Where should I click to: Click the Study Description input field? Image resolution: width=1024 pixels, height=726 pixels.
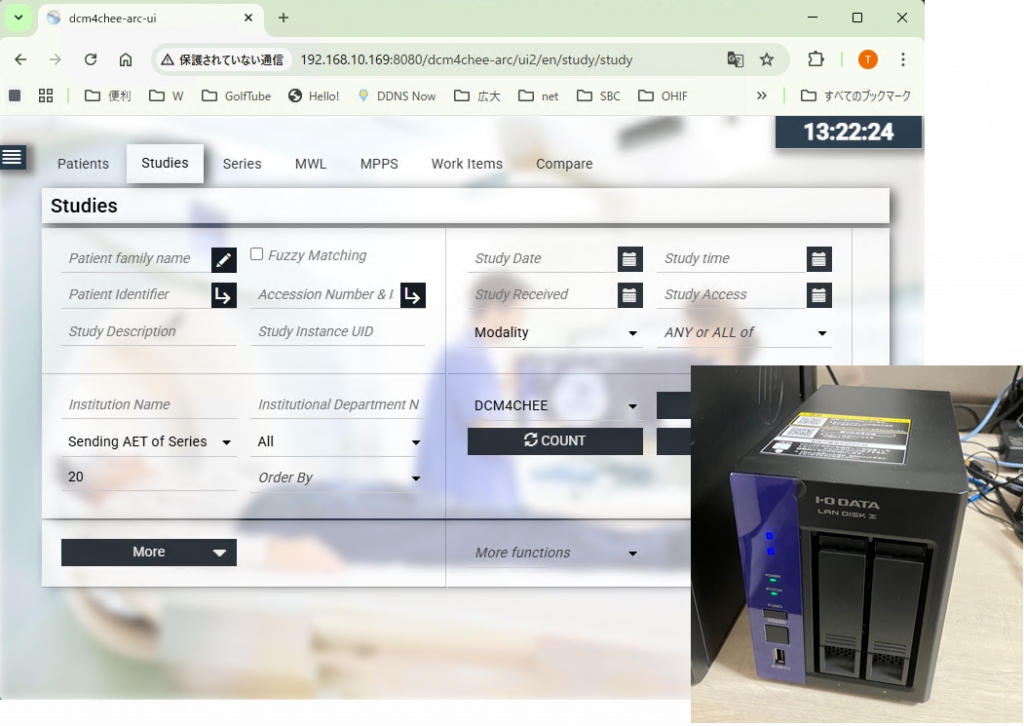tap(148, 332)
